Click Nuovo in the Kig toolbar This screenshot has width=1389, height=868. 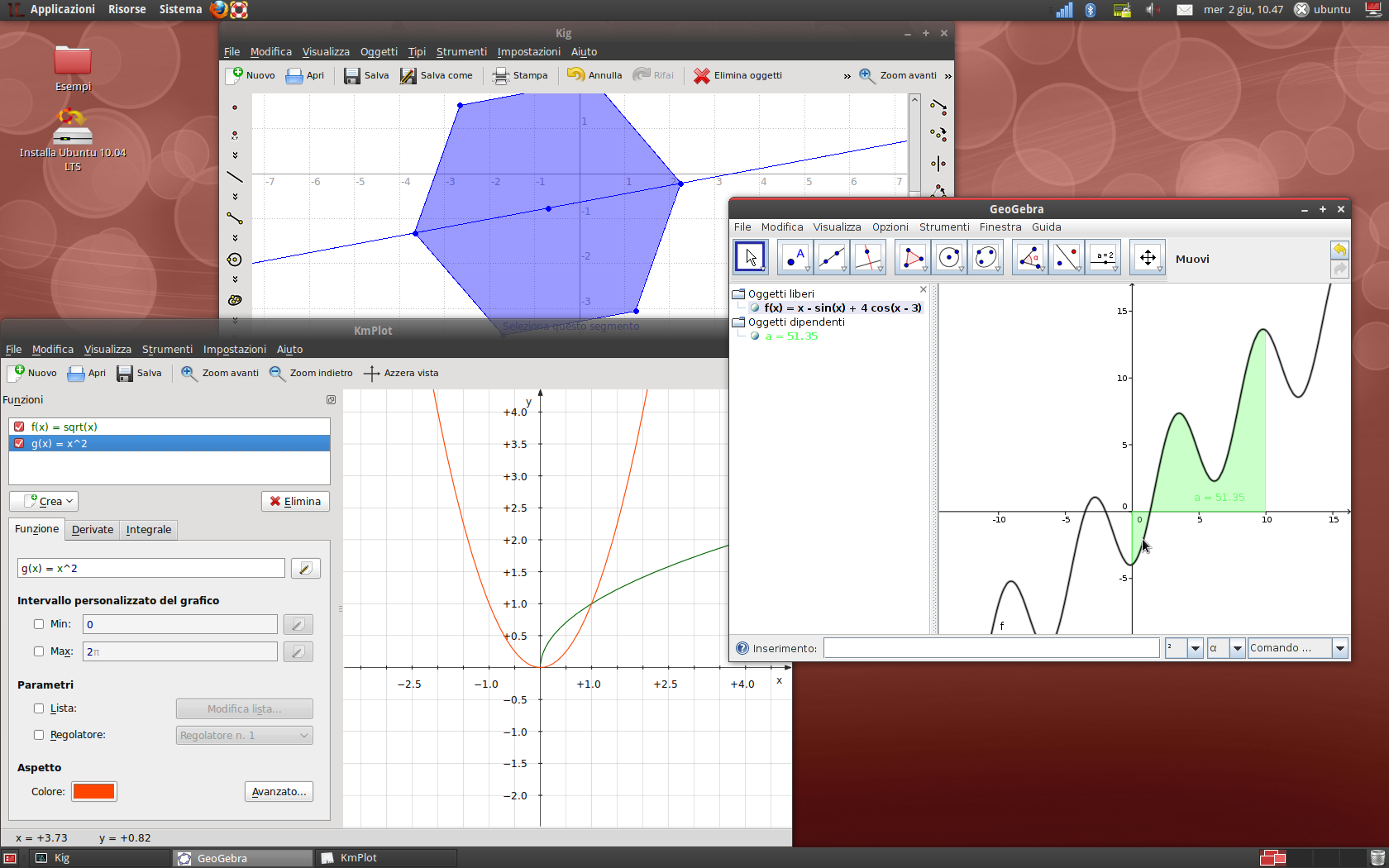(x=251, y=75)
